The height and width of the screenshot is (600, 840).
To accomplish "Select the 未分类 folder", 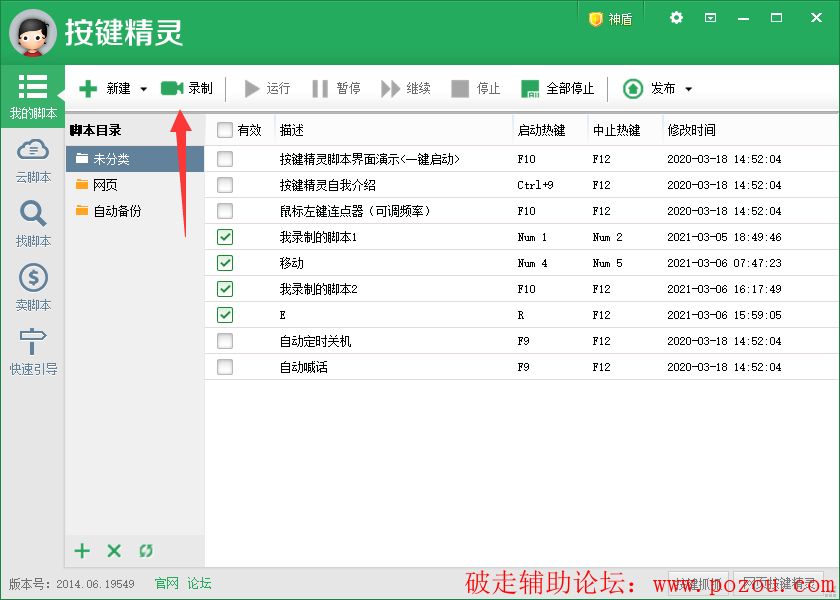I will click(135, 159).
